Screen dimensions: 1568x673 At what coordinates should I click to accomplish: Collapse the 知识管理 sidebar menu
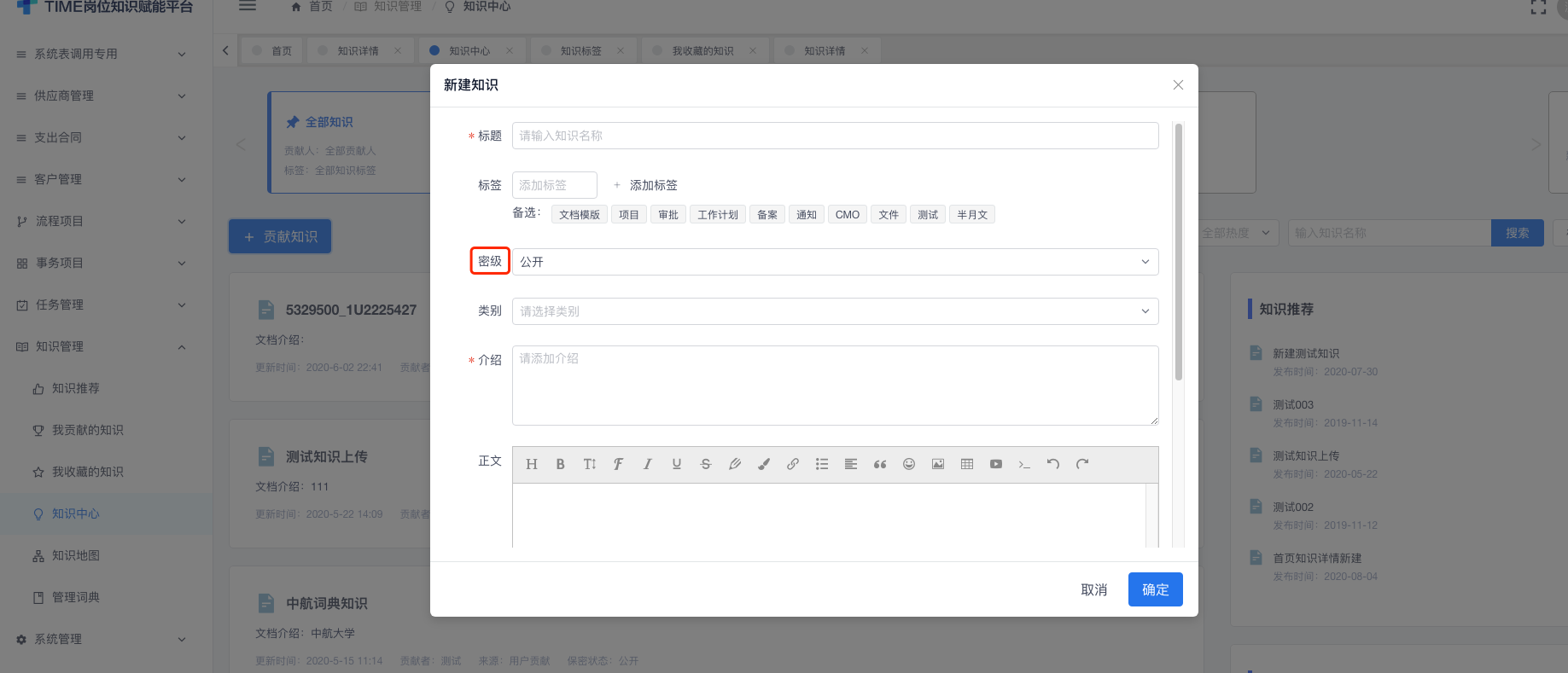pos(106,346)
